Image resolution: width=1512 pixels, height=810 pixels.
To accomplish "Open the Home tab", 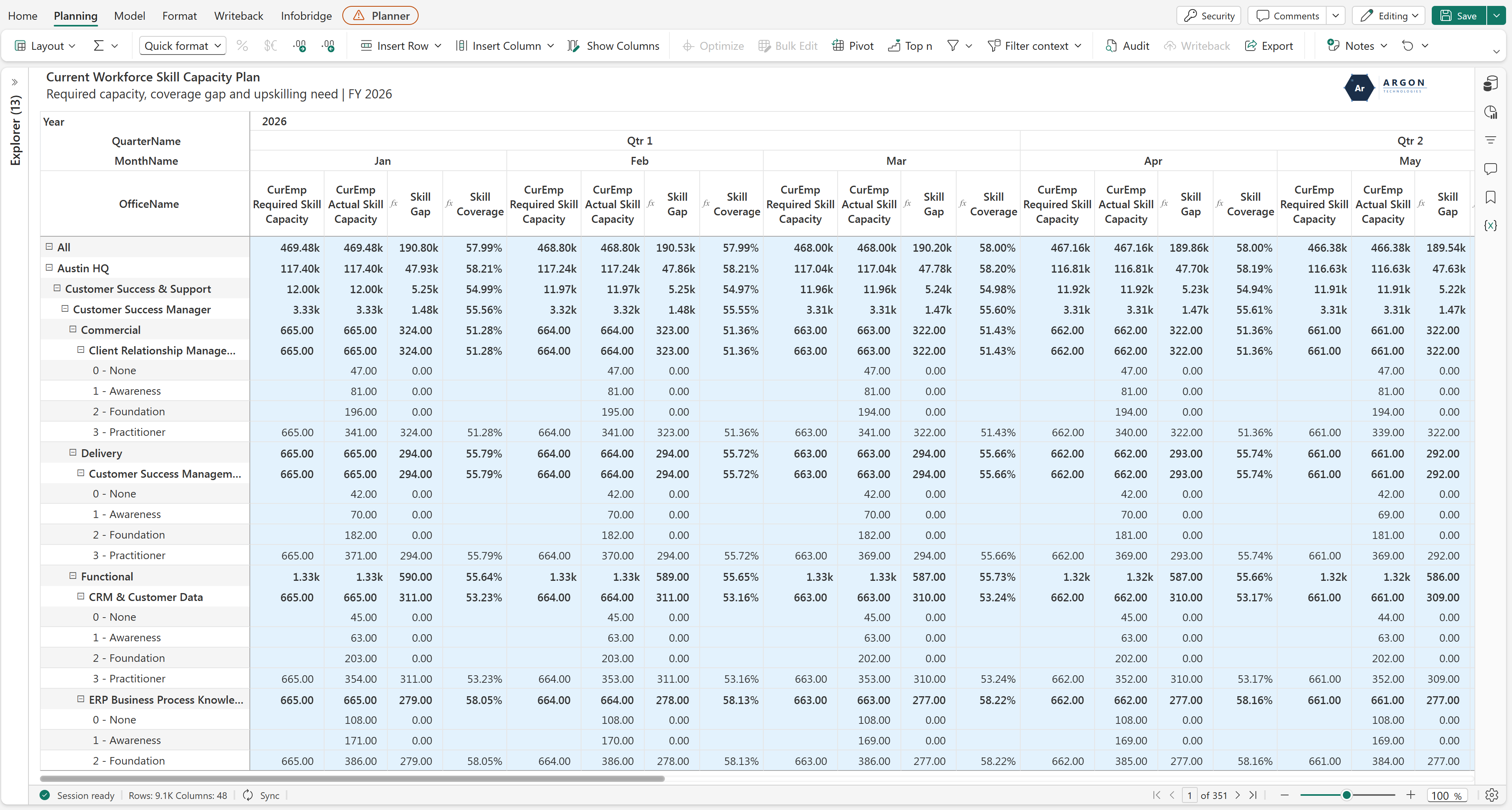I will pyautogui.click(x=23, y=16).
